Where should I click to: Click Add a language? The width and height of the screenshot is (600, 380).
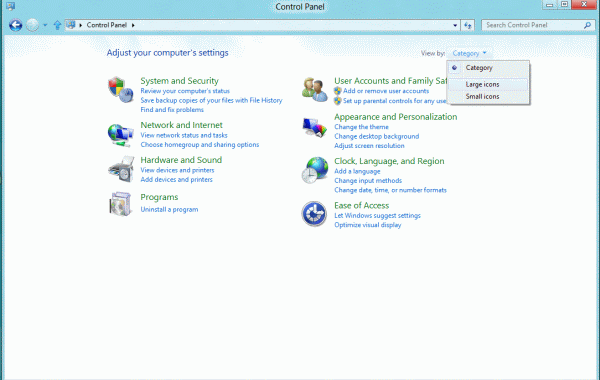click(357, 171)
